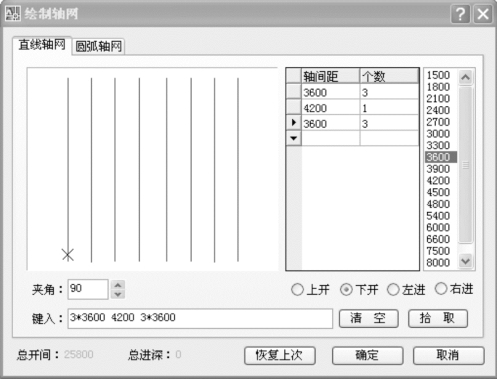497x379 pixels.
Task: Pick 2400 in the spacing list
Action: tap(438, 110)
